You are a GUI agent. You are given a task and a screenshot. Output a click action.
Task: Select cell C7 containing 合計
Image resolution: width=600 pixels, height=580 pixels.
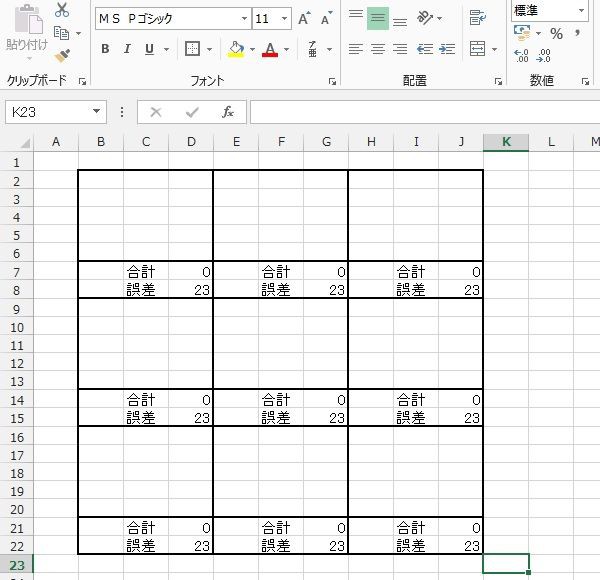coord(146,272)
